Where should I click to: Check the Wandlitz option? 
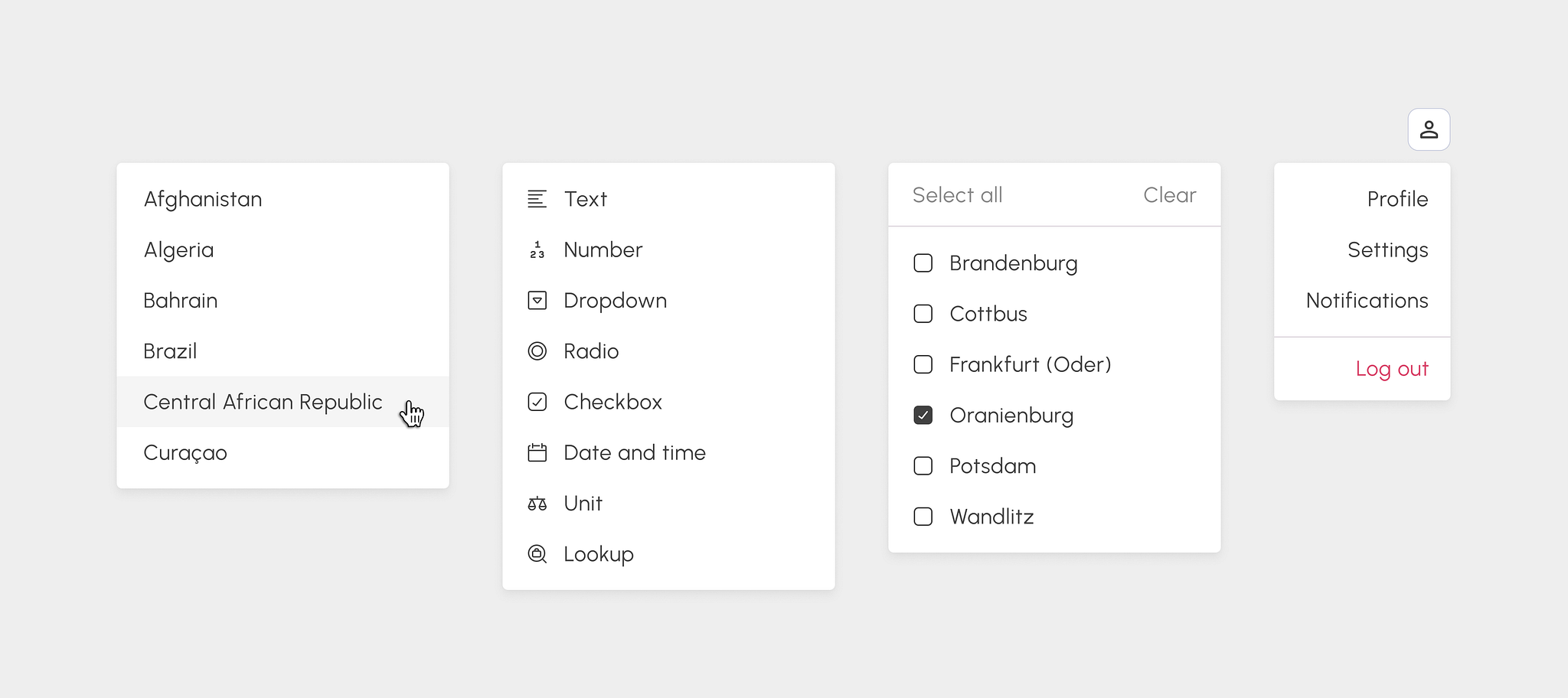[923, 517]
